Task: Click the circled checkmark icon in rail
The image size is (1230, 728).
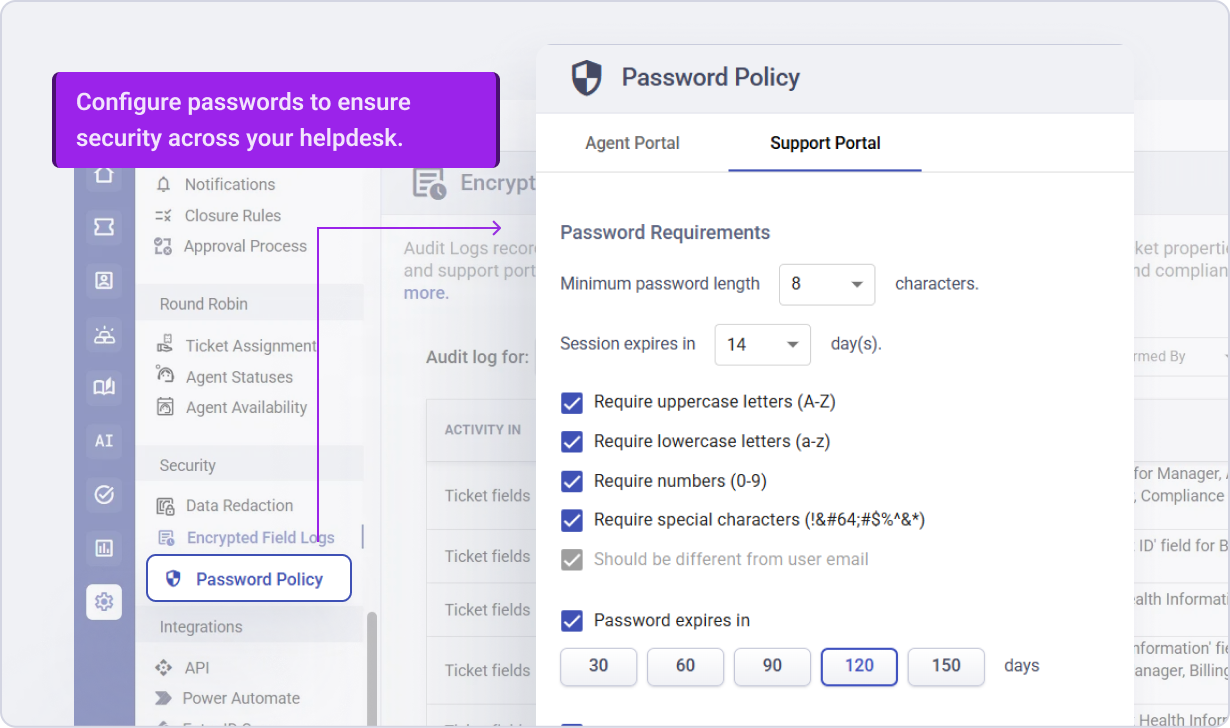Action: point(104,494)
